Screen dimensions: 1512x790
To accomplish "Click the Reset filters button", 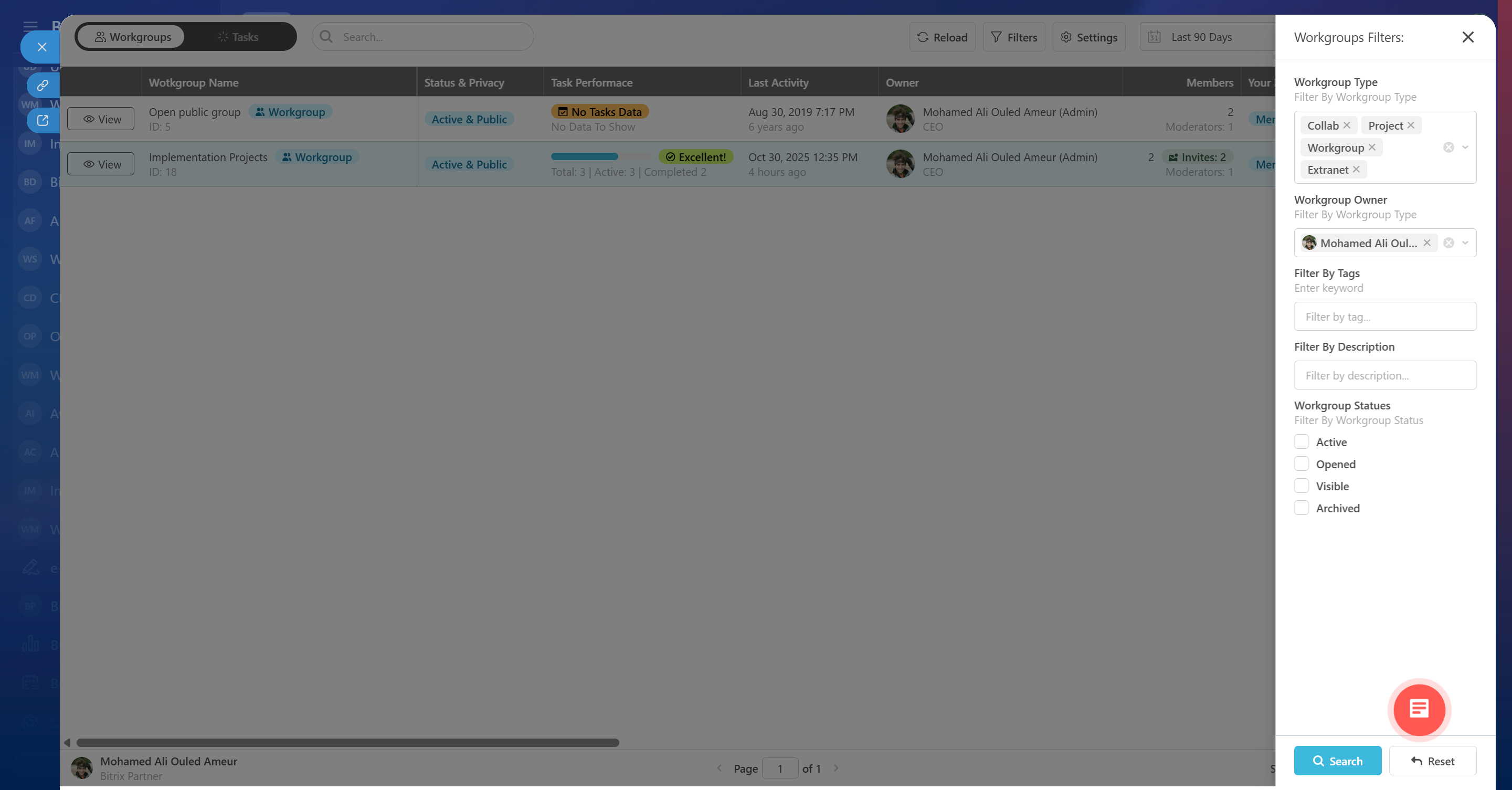I will point(1432,761).
